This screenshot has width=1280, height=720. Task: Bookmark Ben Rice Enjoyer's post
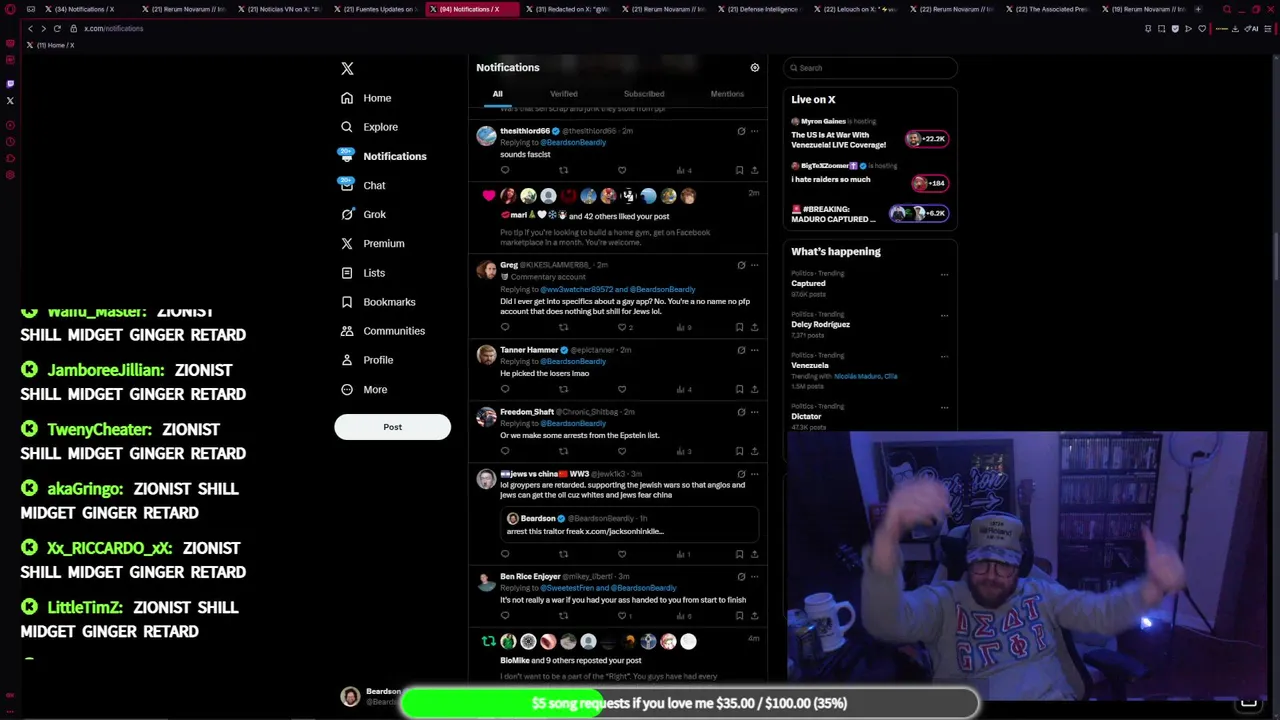click(x=739, y=616)
